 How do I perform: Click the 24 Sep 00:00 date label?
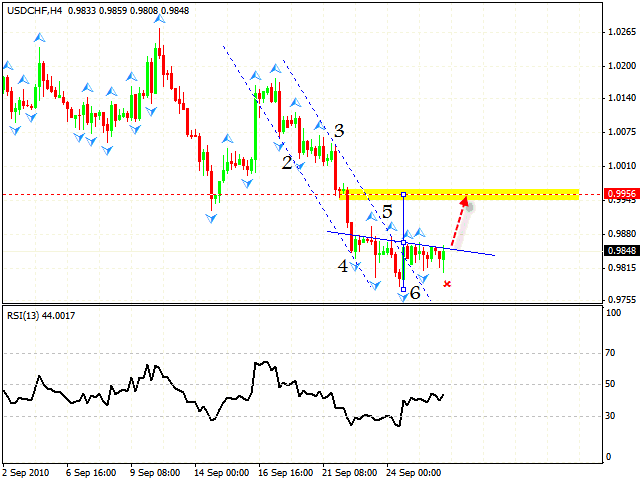pyautogui.click(x=414, y=473)
